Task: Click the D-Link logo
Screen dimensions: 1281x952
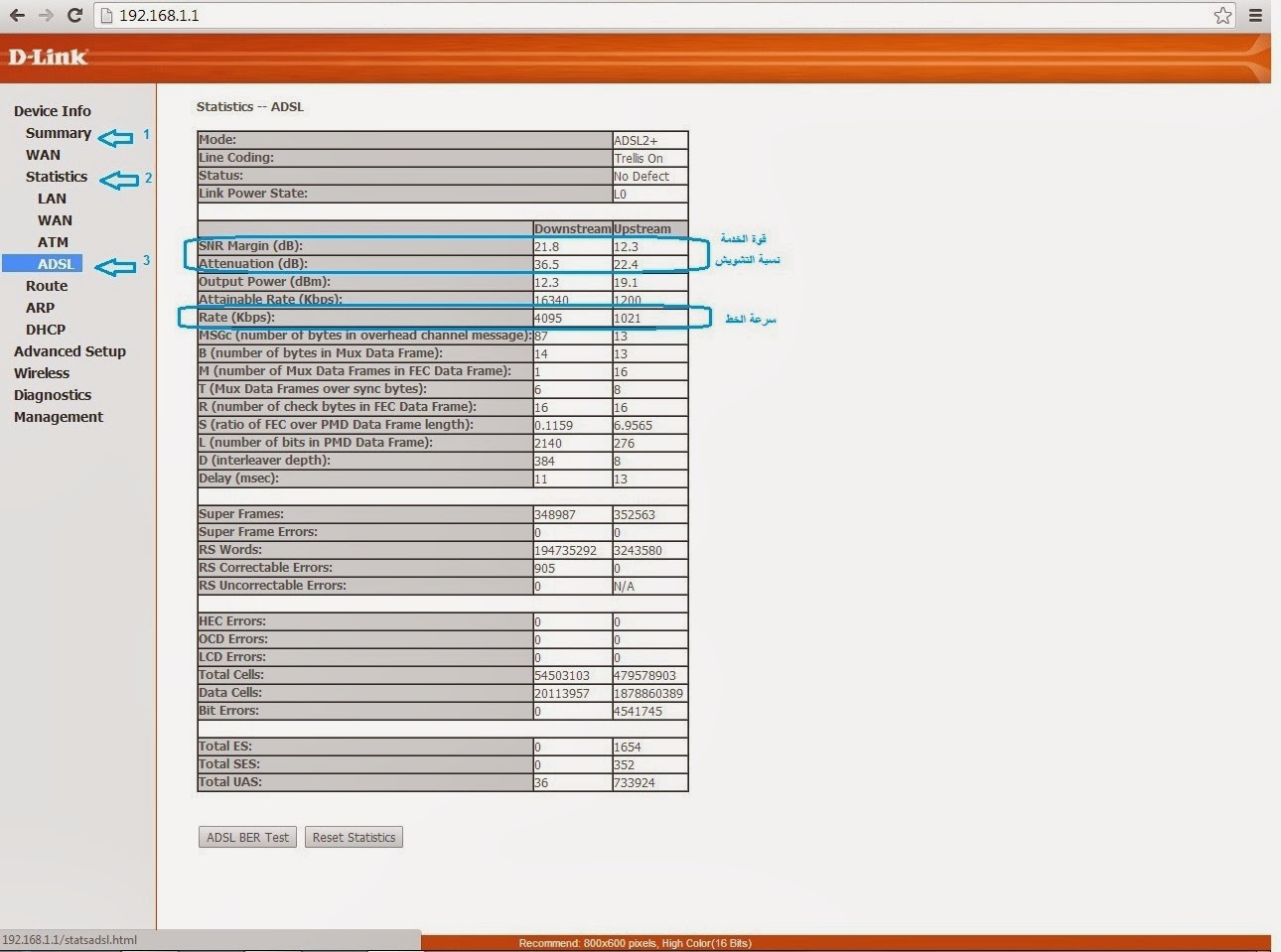Action: tap(48, 57)
